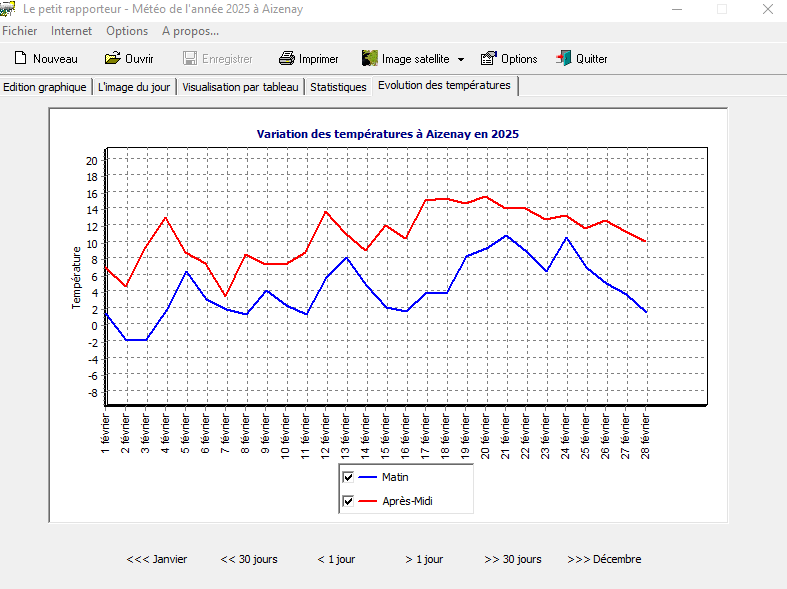Expand the Image satellite dropdown arrow
The height and width of the screenshot is (589, 787).
pos(461,60)
